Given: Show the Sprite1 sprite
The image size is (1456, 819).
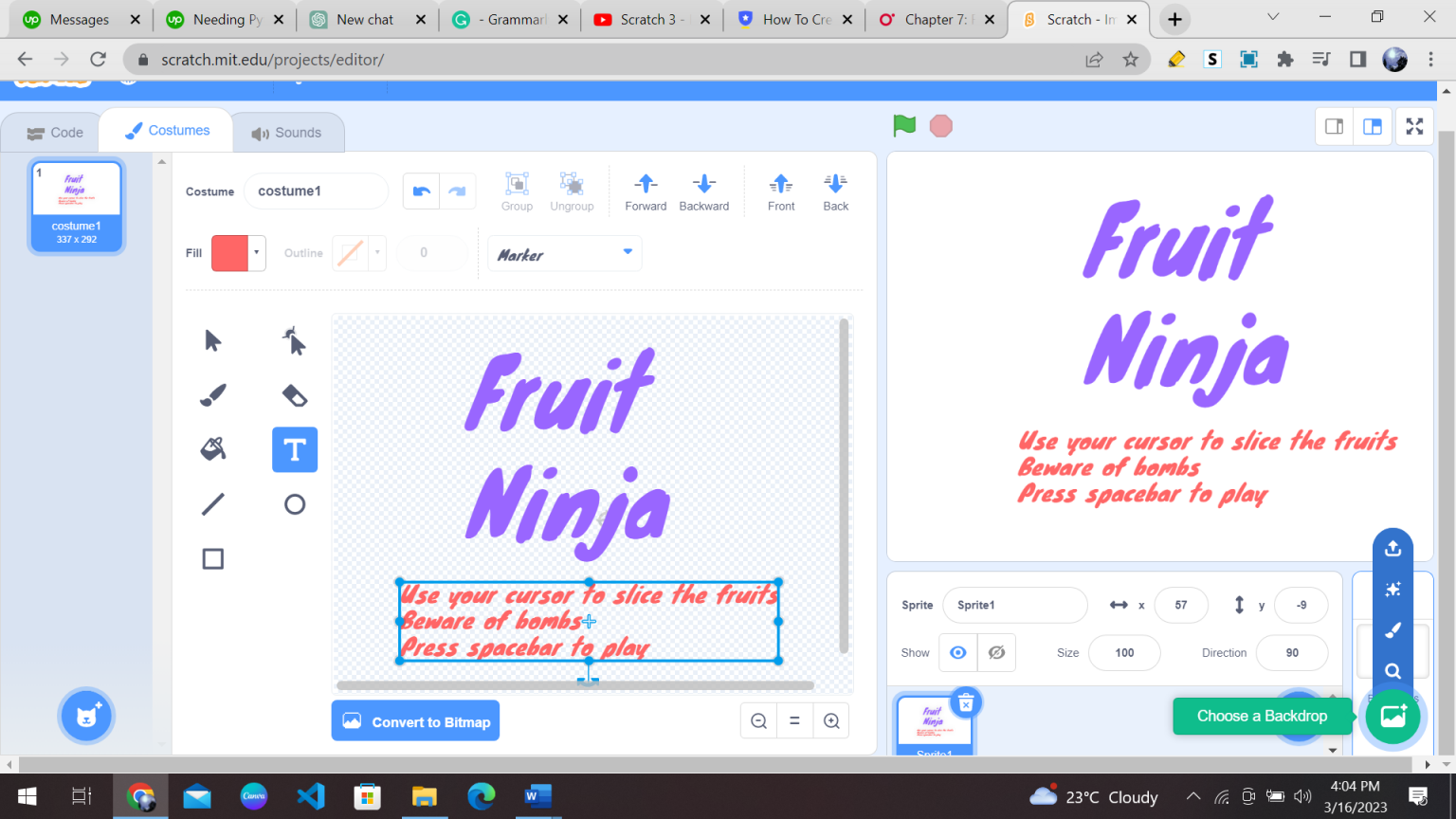Looking at the screenshot, I should pyautogui.click(x=957, y=652).
